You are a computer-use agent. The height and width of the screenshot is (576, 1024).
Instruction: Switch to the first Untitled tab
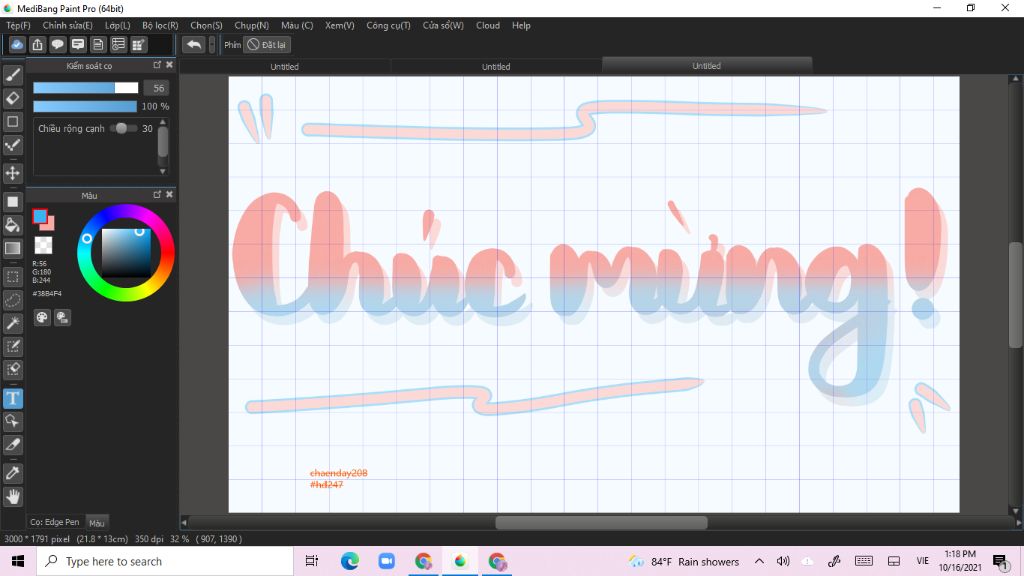(x=285, y=67)
